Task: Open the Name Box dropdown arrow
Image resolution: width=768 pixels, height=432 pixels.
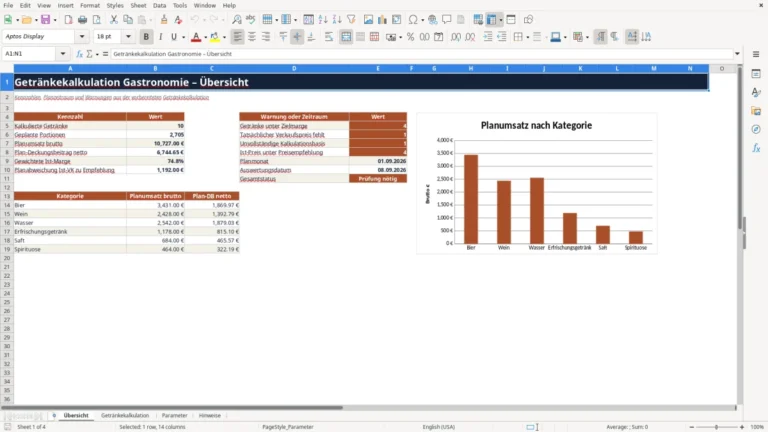Action: [63, 54]
